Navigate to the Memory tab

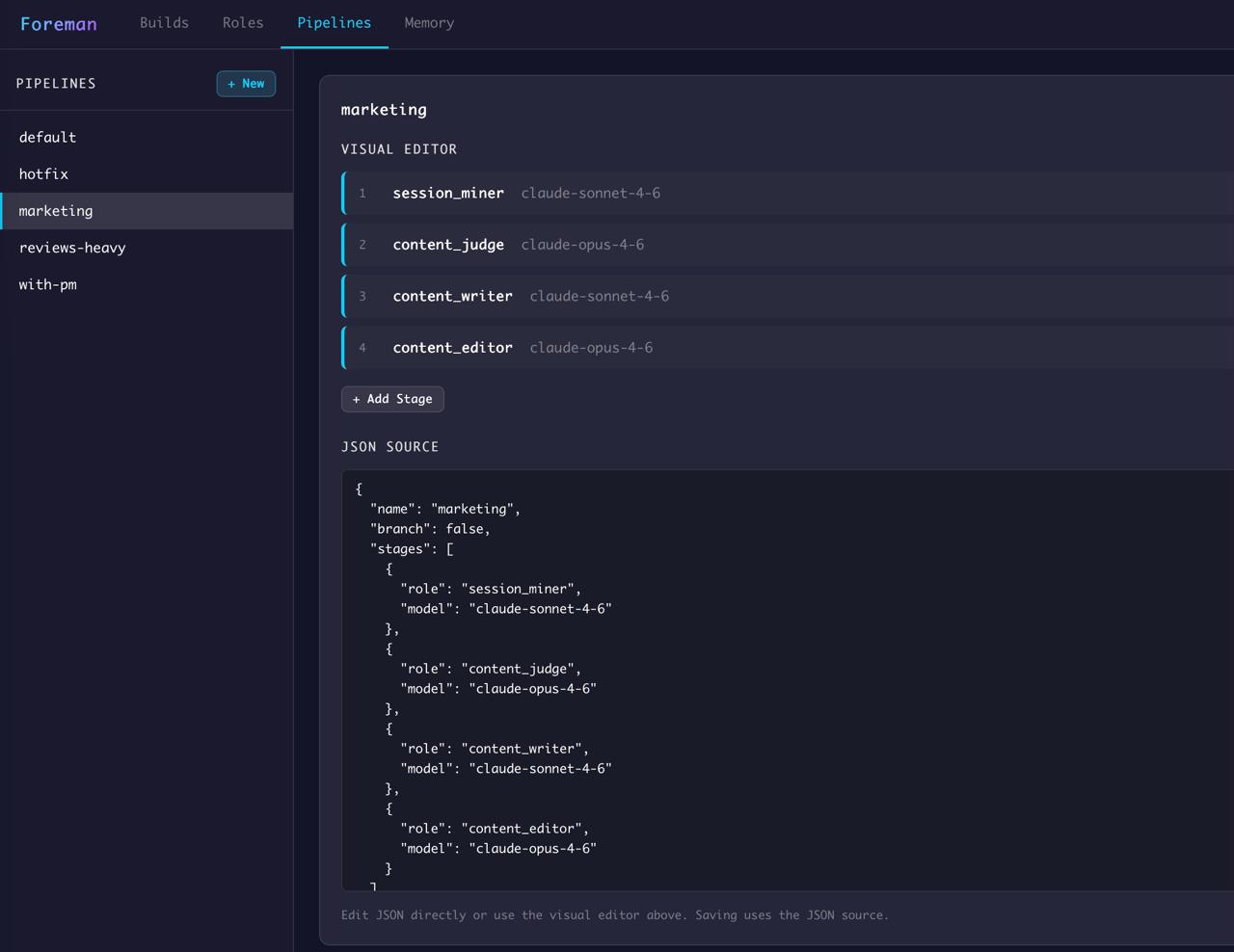(429, 23)
